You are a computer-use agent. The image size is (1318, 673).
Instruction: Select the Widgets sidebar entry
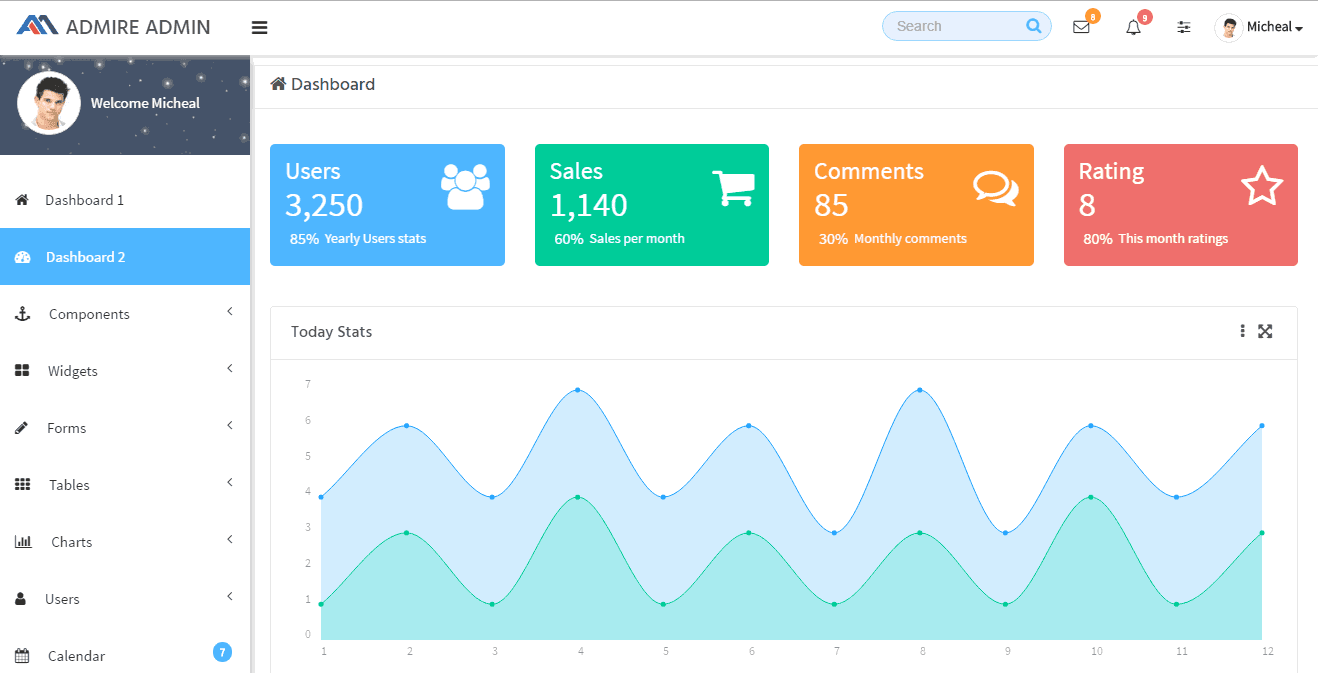(x=71, y=370)
